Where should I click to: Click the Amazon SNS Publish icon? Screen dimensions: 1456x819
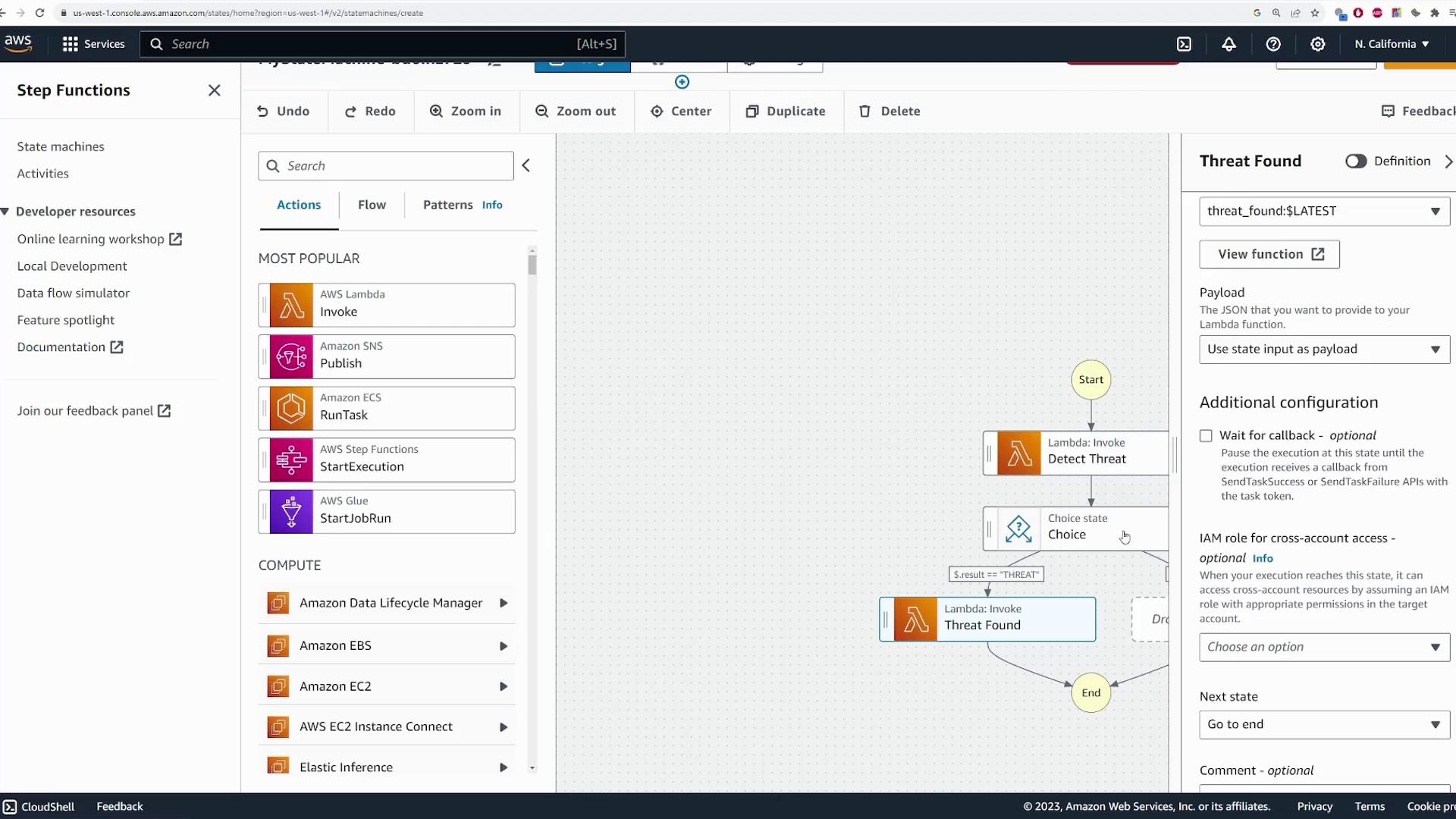(x=291, y=357)
